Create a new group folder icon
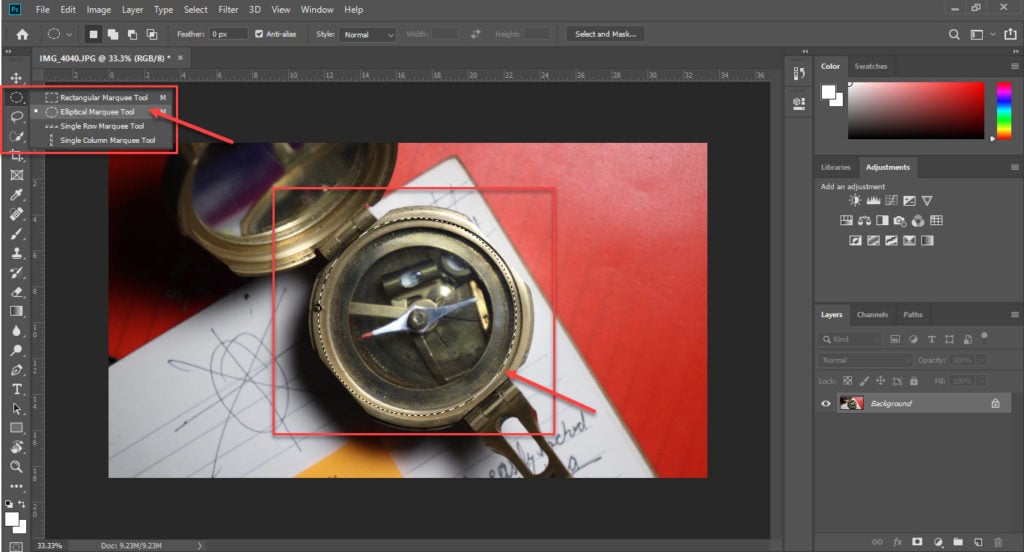Screen dimensions: 1024x552 [957, 542]
